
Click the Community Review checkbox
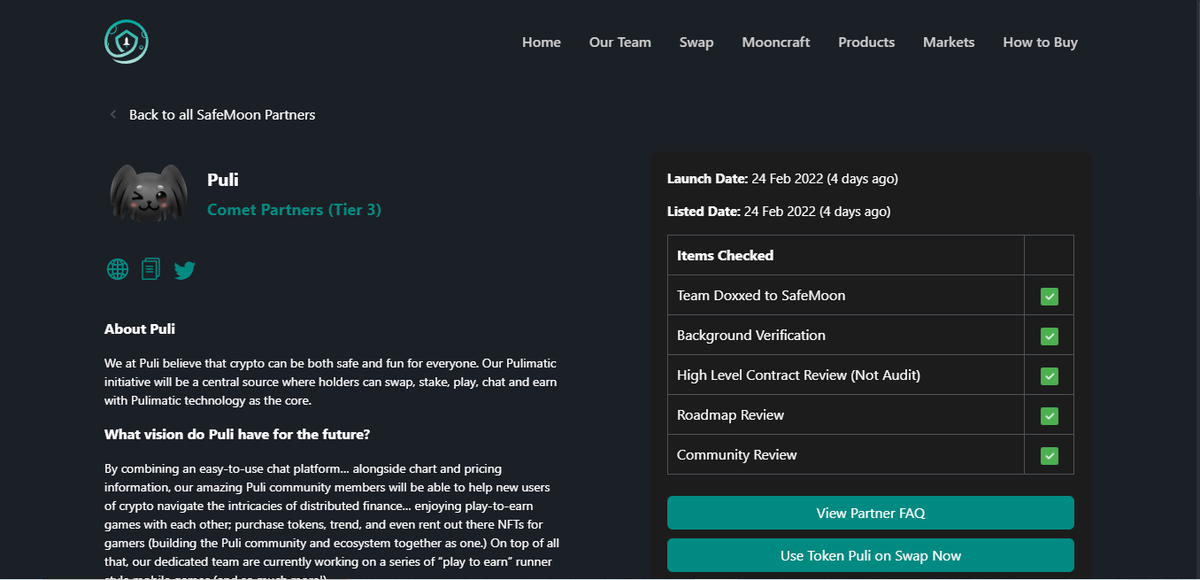tap(1049, 456)
